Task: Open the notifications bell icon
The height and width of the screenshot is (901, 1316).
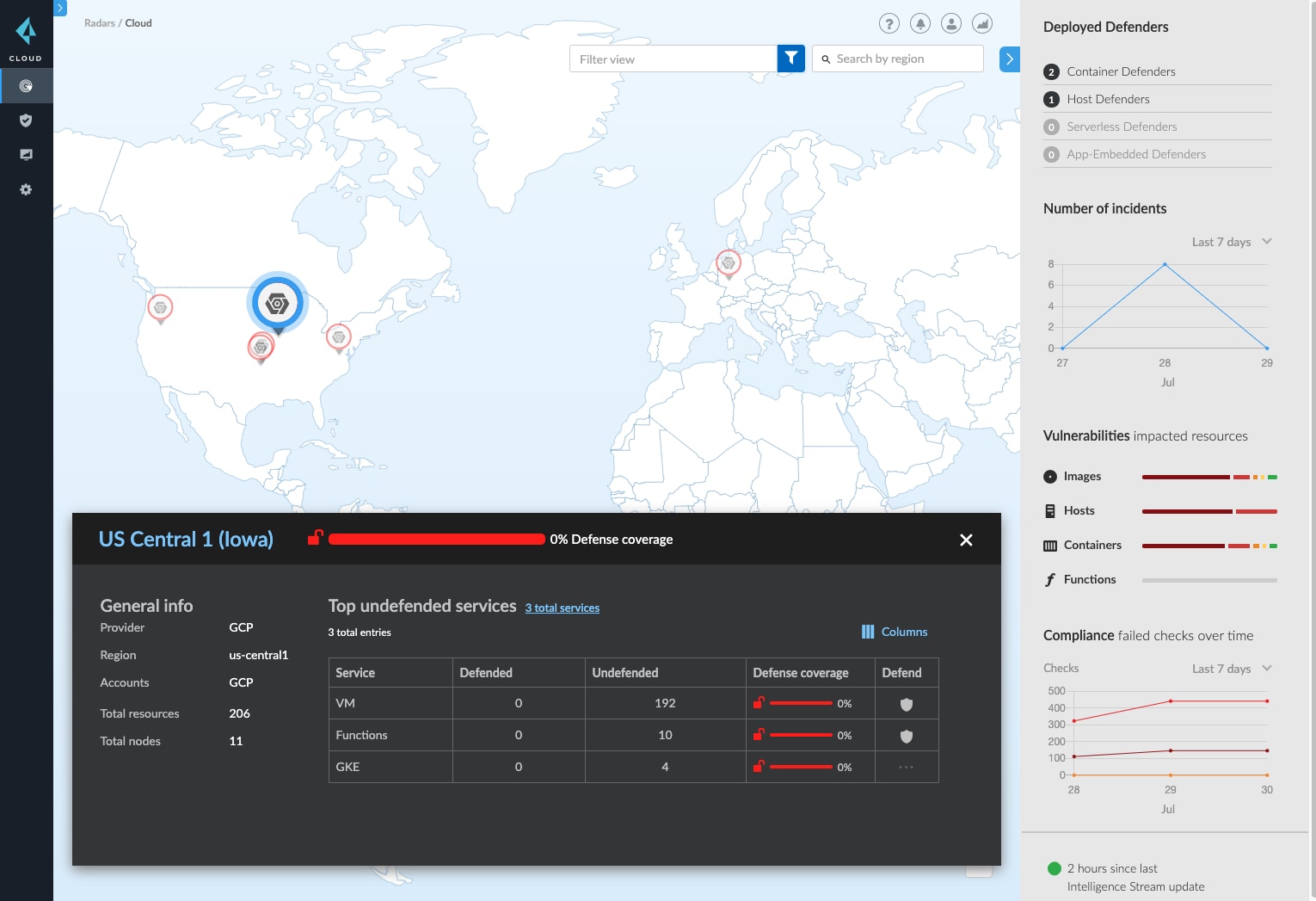Action: pyautogui.click(x=920, y=23)
